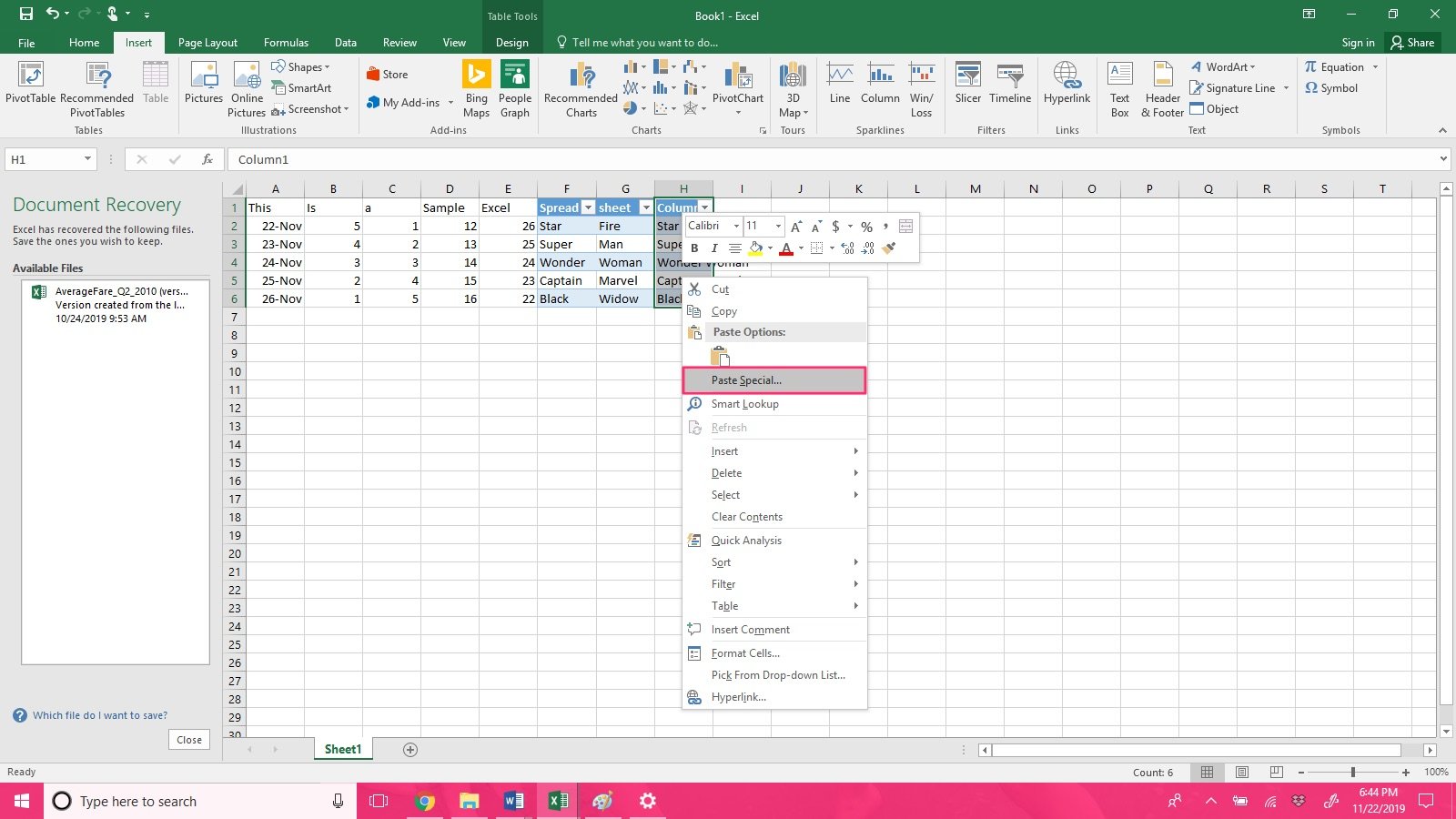
Task: Open the font size dropdown
Action: click(778, 226)
